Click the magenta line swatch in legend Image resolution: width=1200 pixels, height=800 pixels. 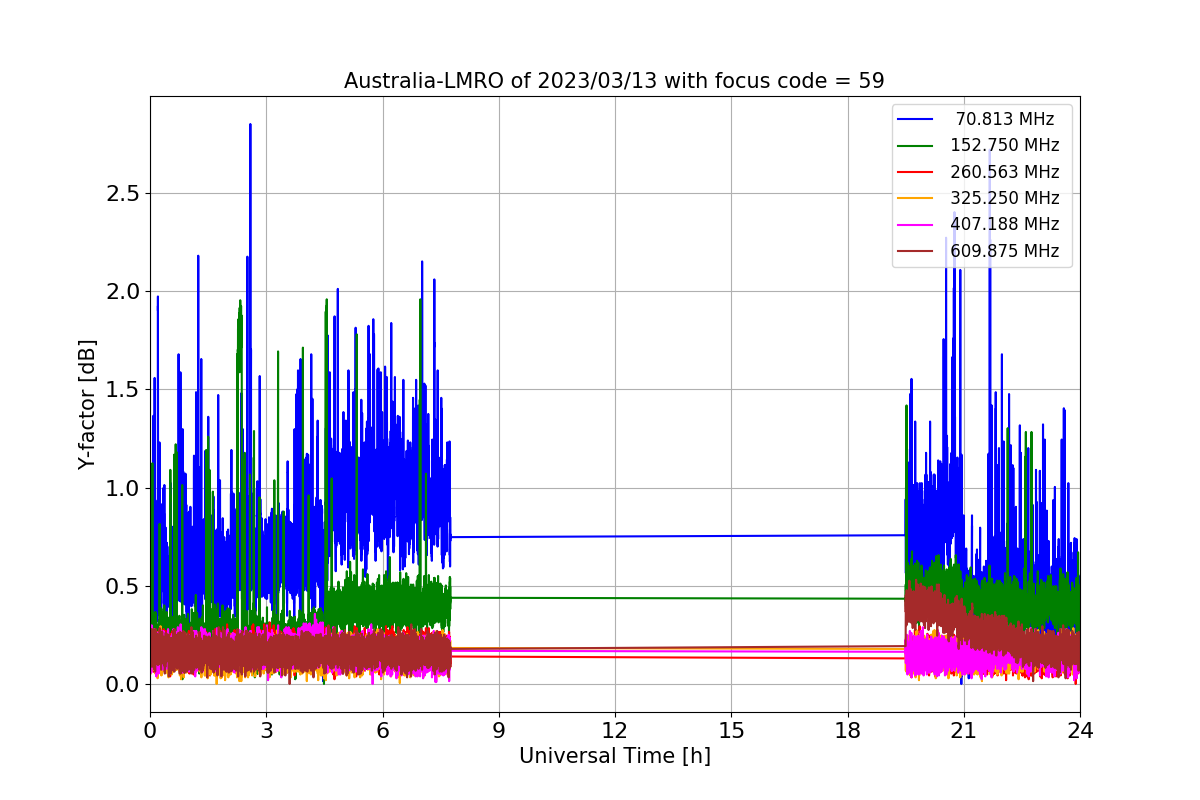[x=915, y=225]
